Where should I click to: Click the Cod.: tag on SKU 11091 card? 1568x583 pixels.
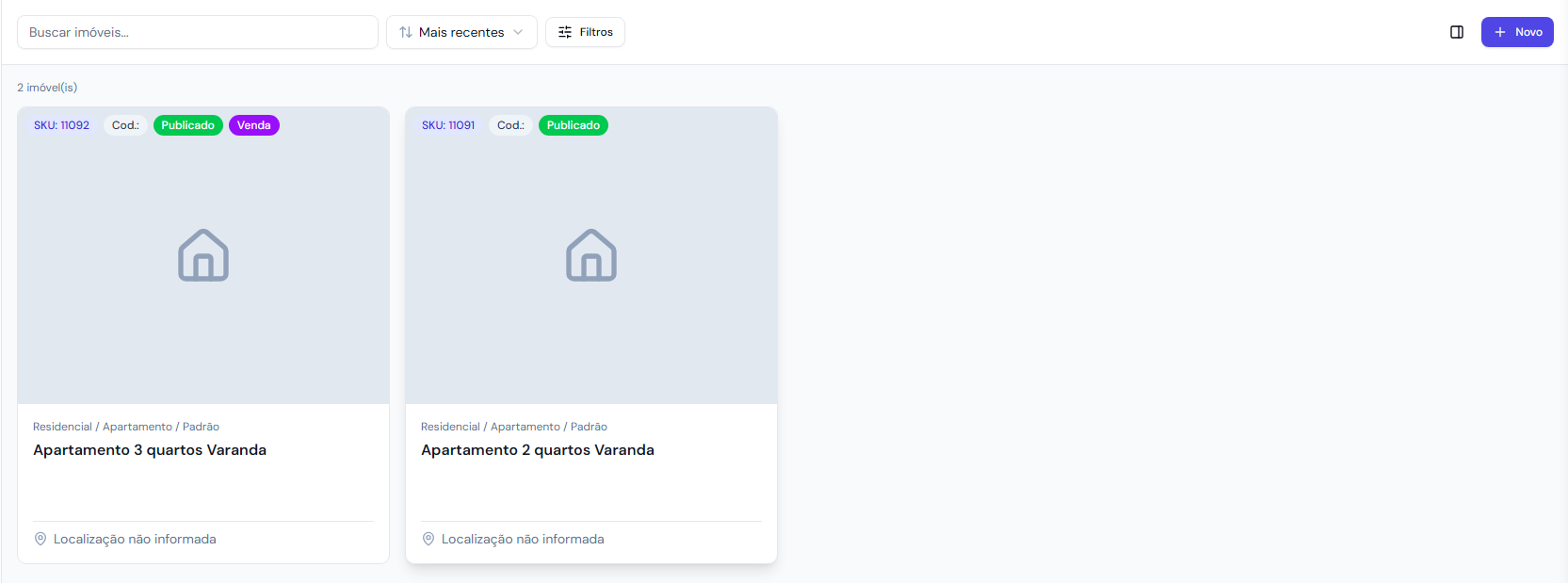pos(510,125)
